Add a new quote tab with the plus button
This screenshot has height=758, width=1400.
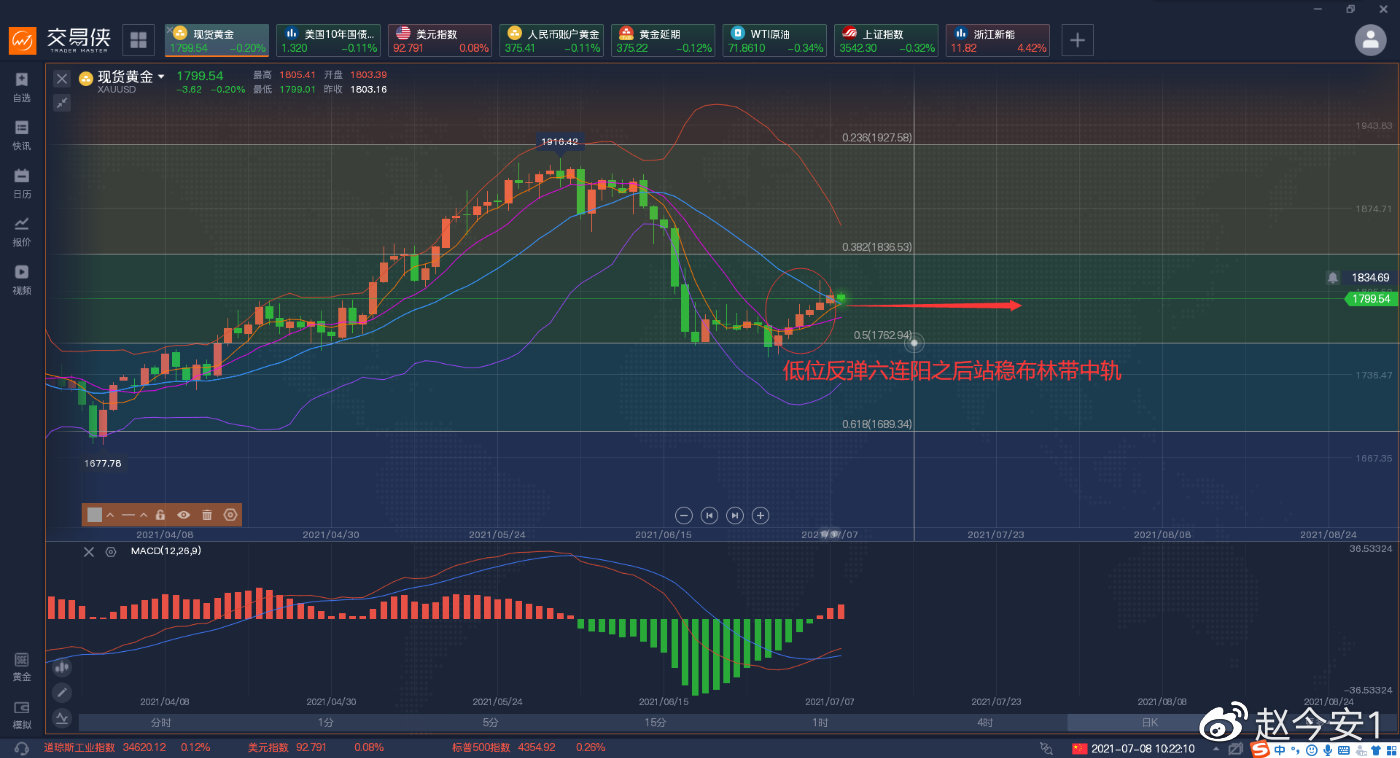pos(1077,40)
